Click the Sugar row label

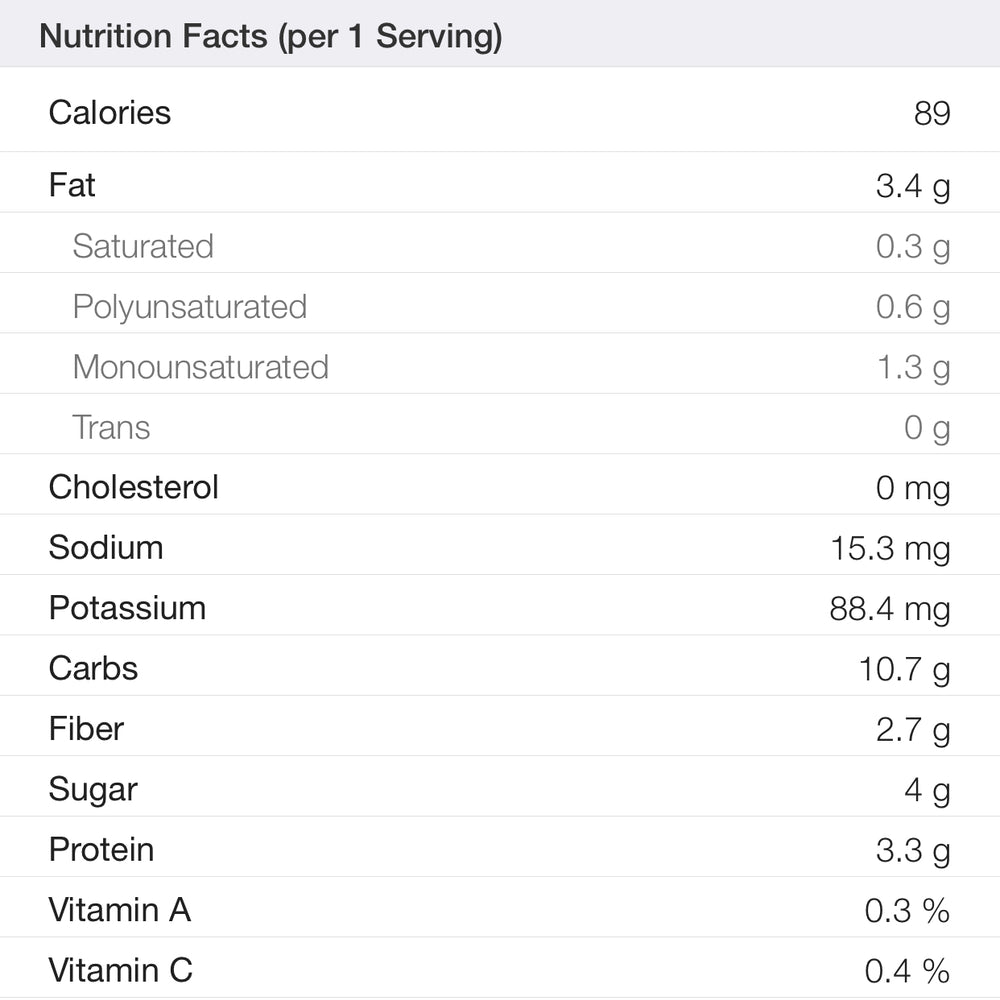pyautogui.click(x=93, y=789)
